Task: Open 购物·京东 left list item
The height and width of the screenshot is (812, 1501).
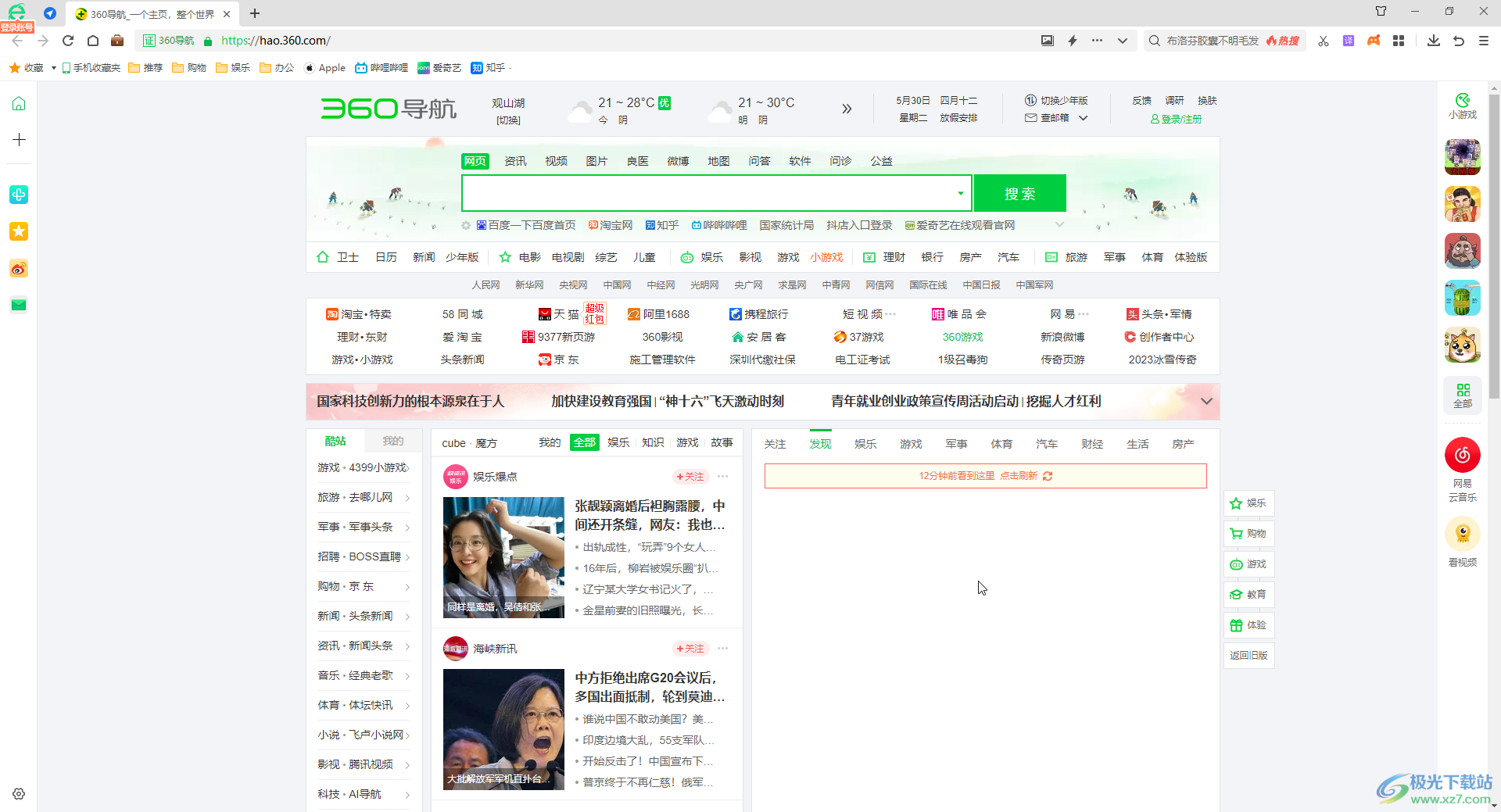Action: point(364,586)
